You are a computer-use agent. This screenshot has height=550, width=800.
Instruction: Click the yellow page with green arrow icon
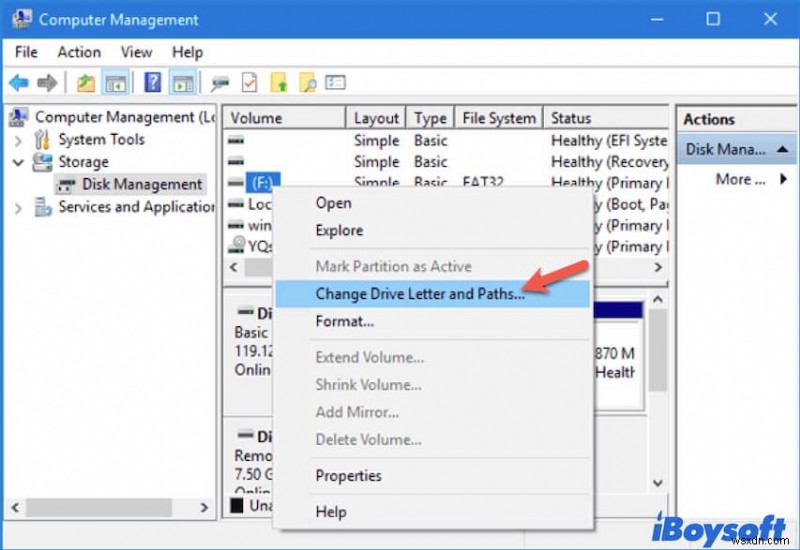279,83
